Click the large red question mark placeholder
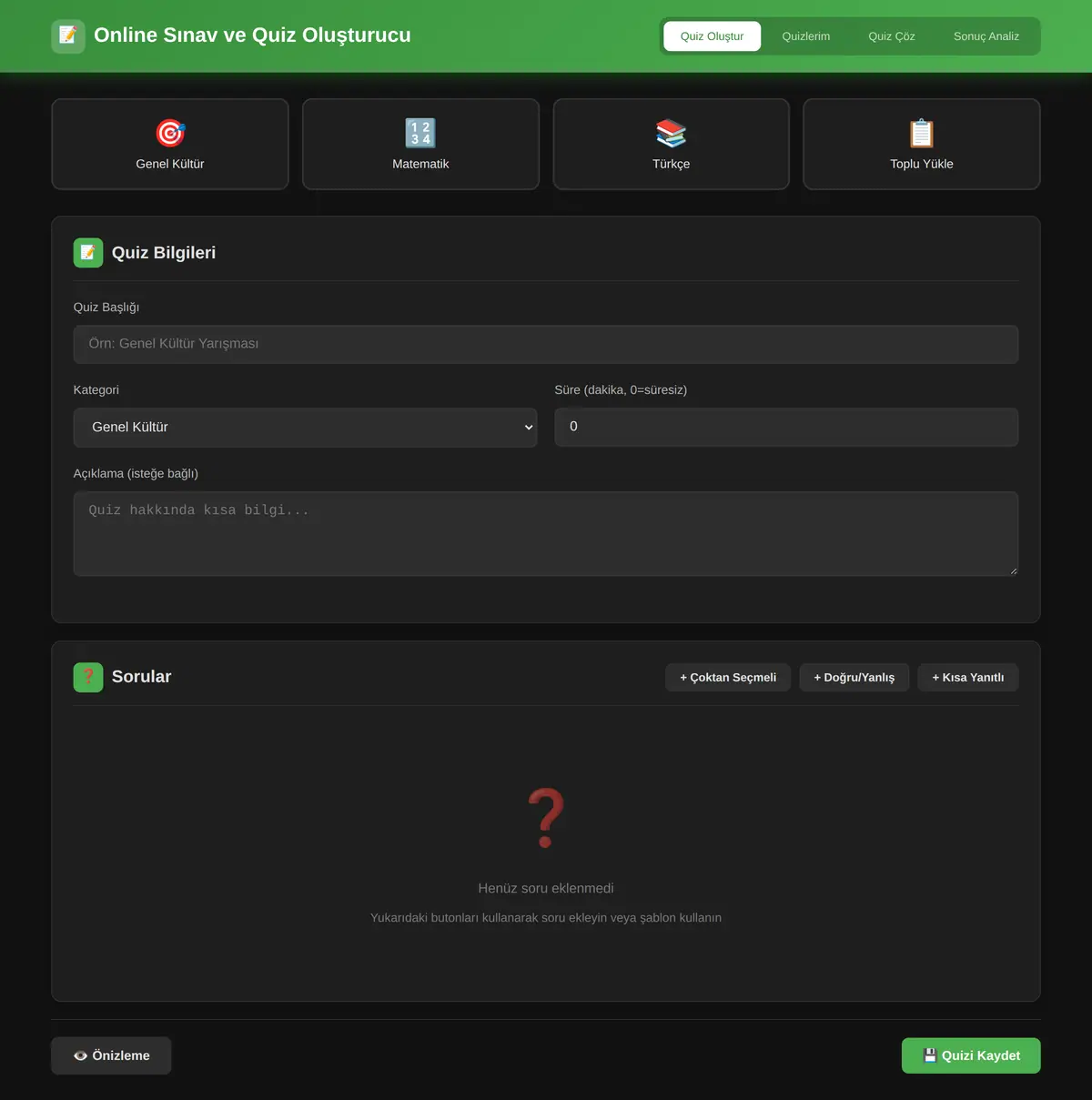 tap(546, 818)
